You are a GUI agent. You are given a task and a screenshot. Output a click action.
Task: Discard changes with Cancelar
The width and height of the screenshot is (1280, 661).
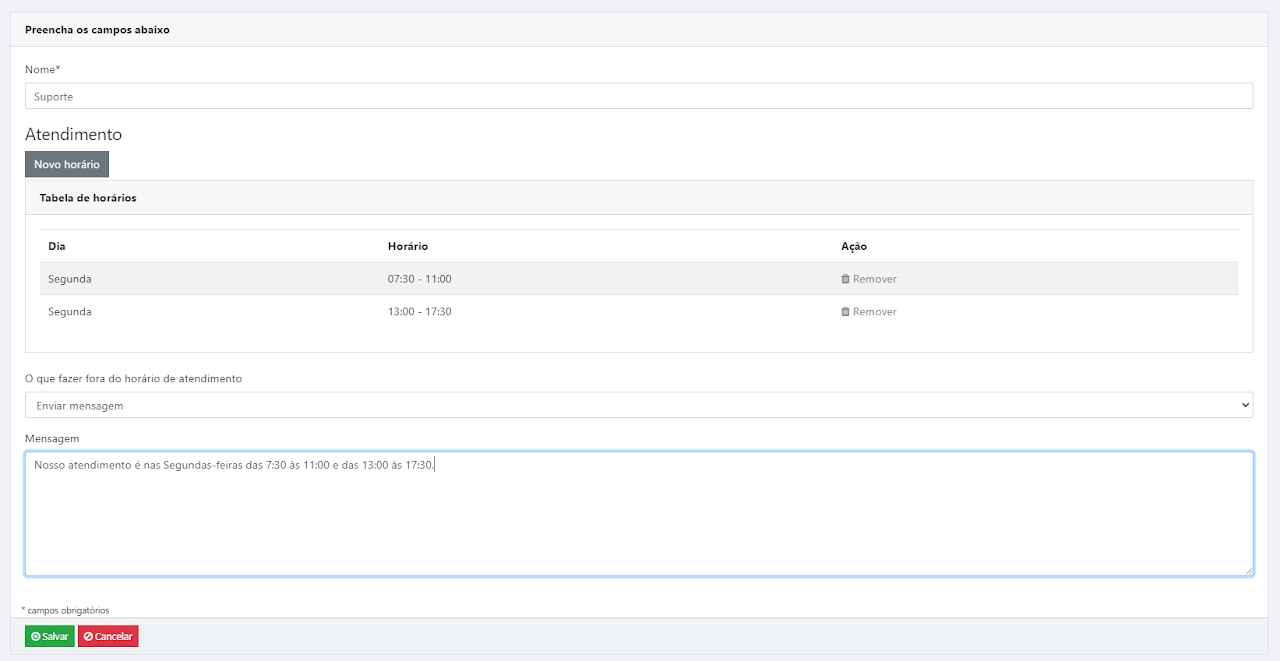pos(108,637)
